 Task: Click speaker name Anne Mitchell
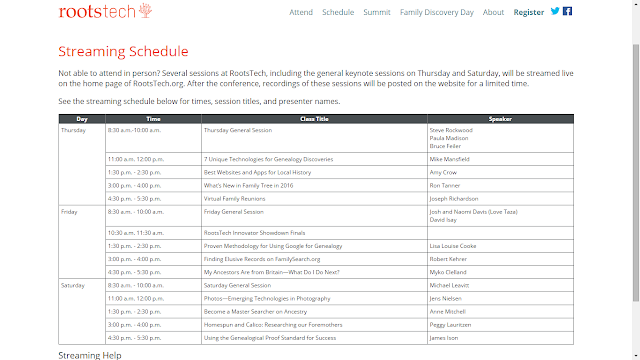point(447,312)
